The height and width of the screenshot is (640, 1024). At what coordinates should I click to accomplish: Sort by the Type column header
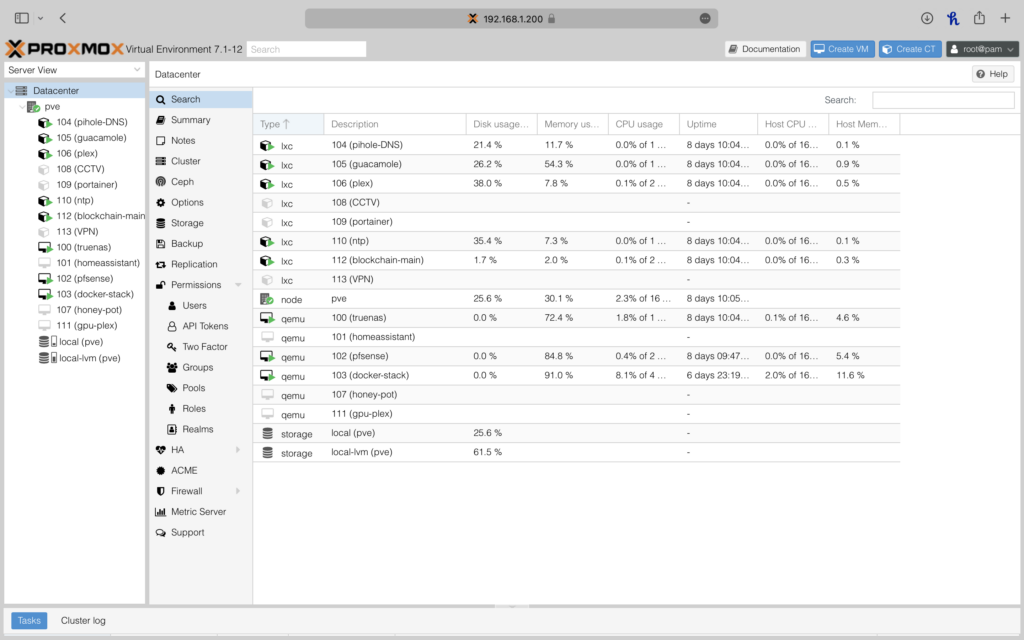coord(288,124)
